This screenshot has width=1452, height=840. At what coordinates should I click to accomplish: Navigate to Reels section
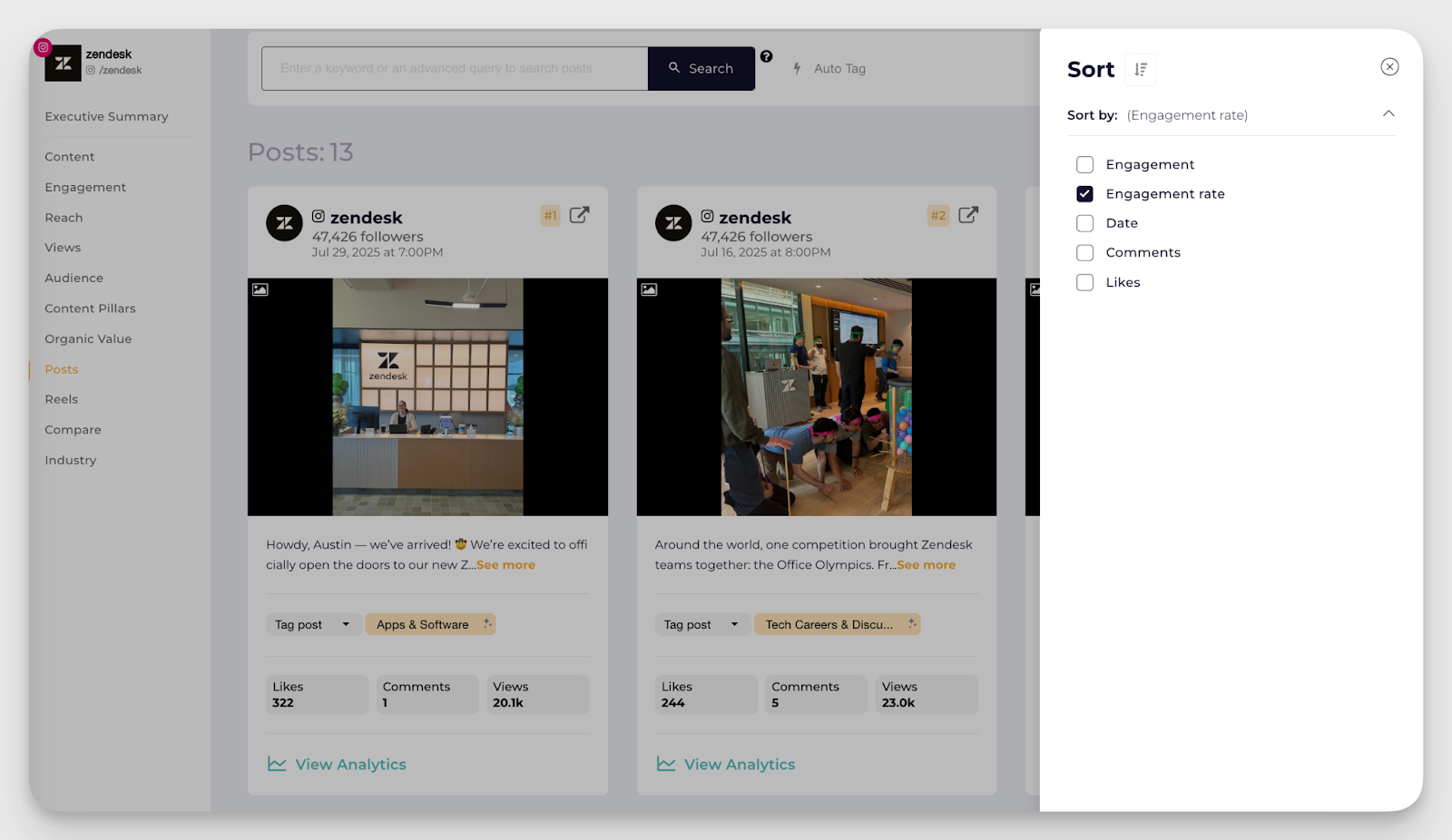(x=61, y=399)
